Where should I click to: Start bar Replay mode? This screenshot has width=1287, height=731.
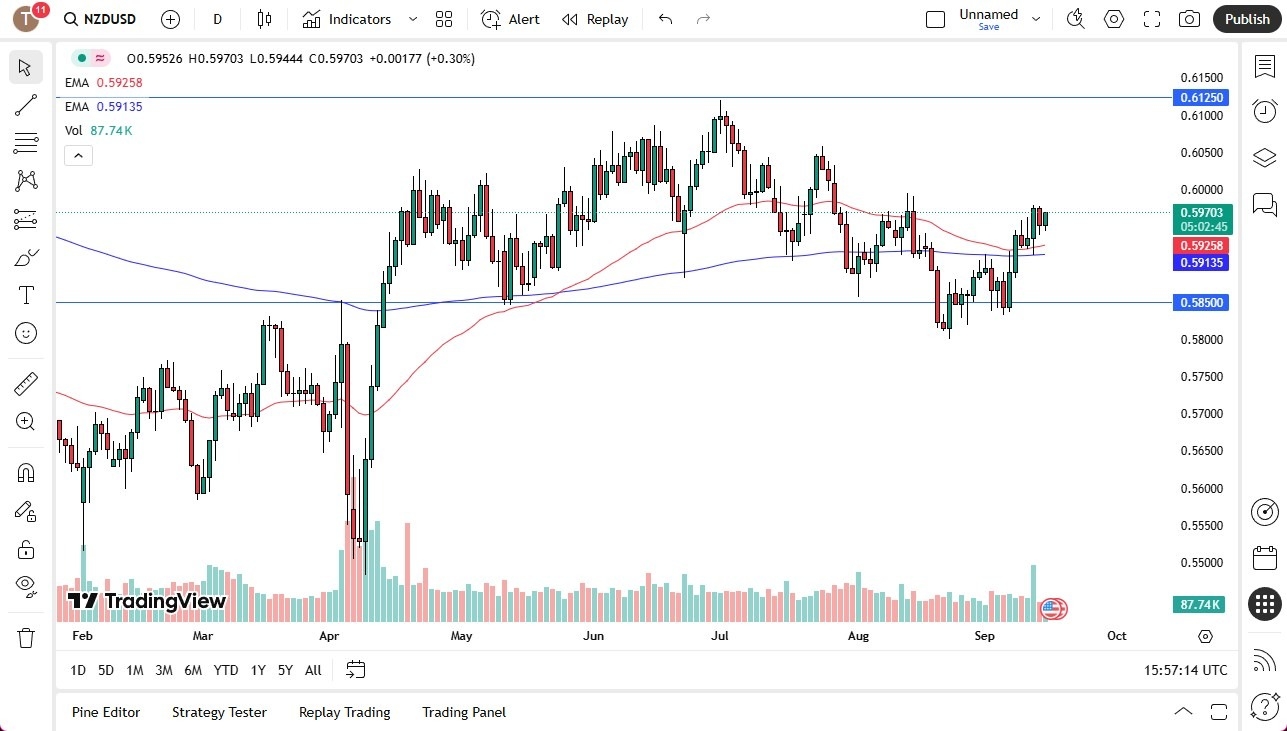click(x=595, y=19)
